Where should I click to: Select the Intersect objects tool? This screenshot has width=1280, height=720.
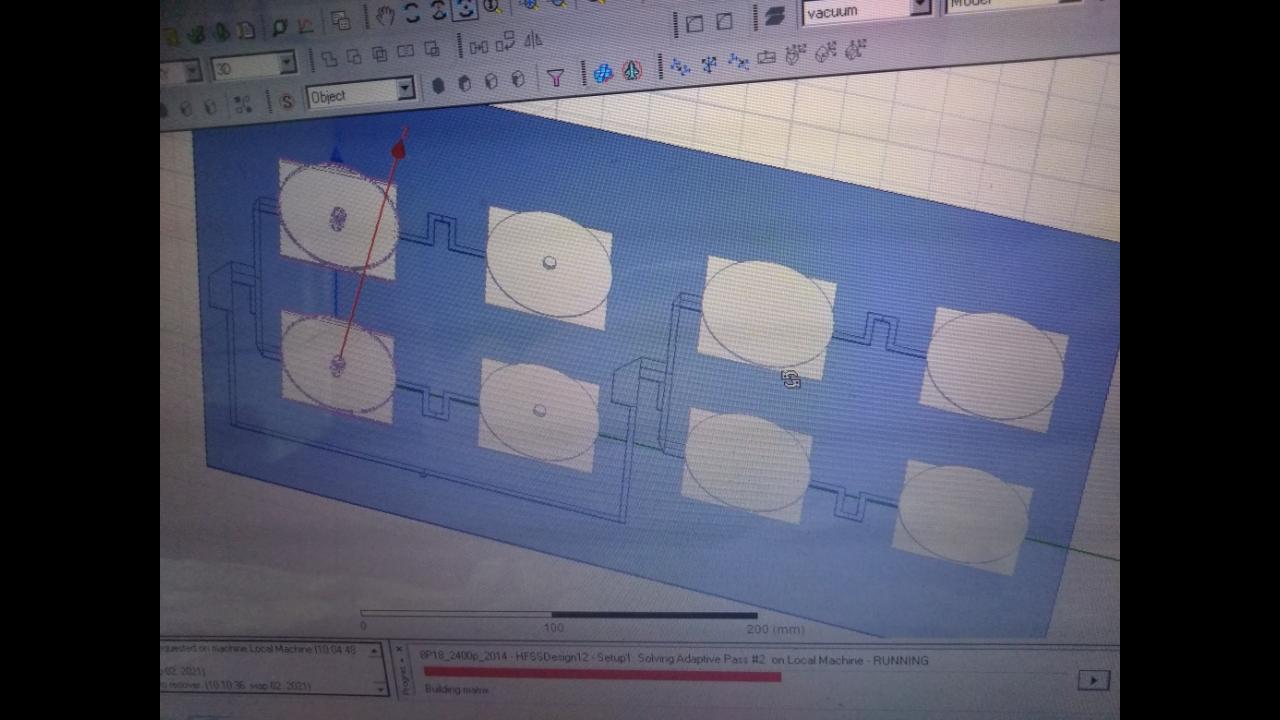click(380, 54)
